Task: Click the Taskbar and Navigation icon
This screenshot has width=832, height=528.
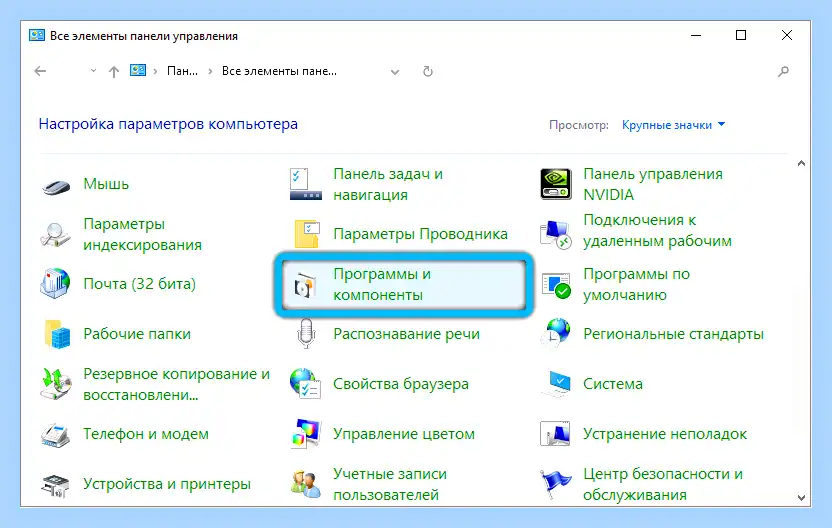Action: point(306,184)
